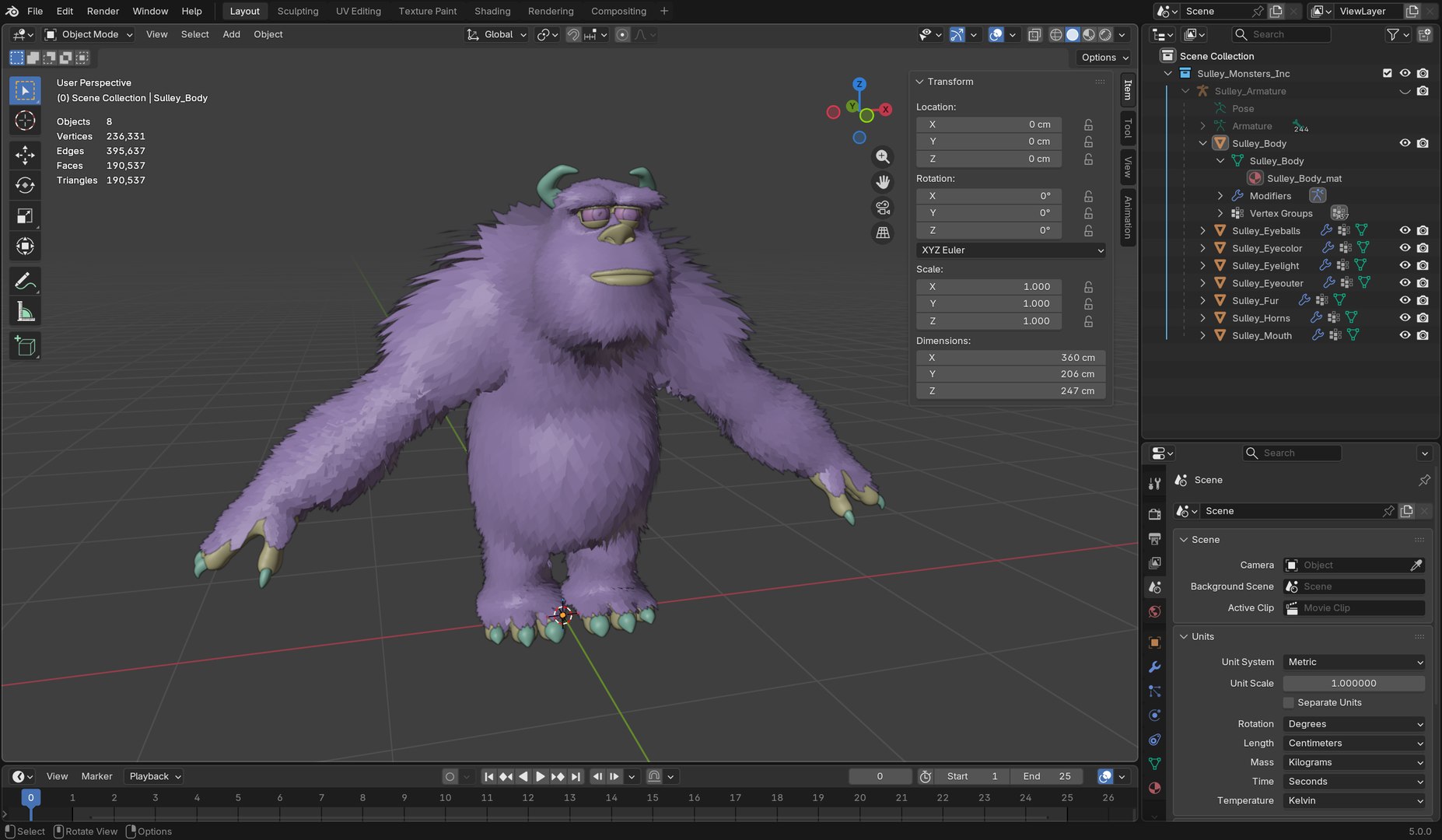The width and height of the screenshot is (1442, 840).
Task: Switch to the Sculpting workspace tab
Action: (298, 11)
